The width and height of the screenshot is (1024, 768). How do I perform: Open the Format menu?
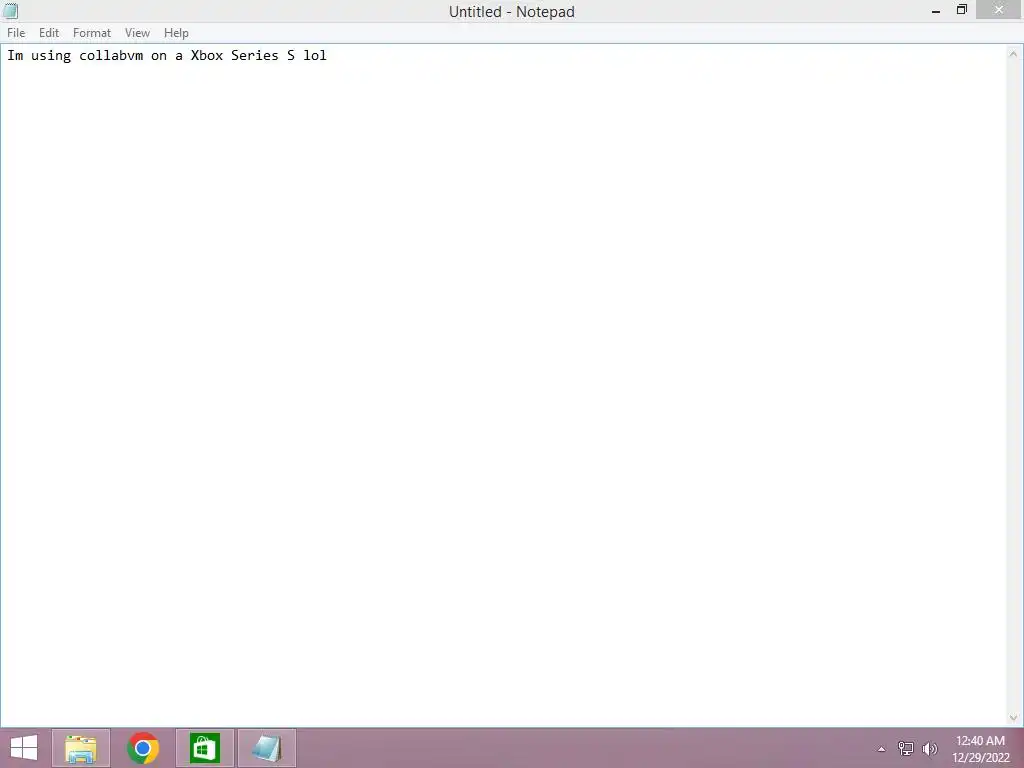pyautogui.click(x=91, y=33)
